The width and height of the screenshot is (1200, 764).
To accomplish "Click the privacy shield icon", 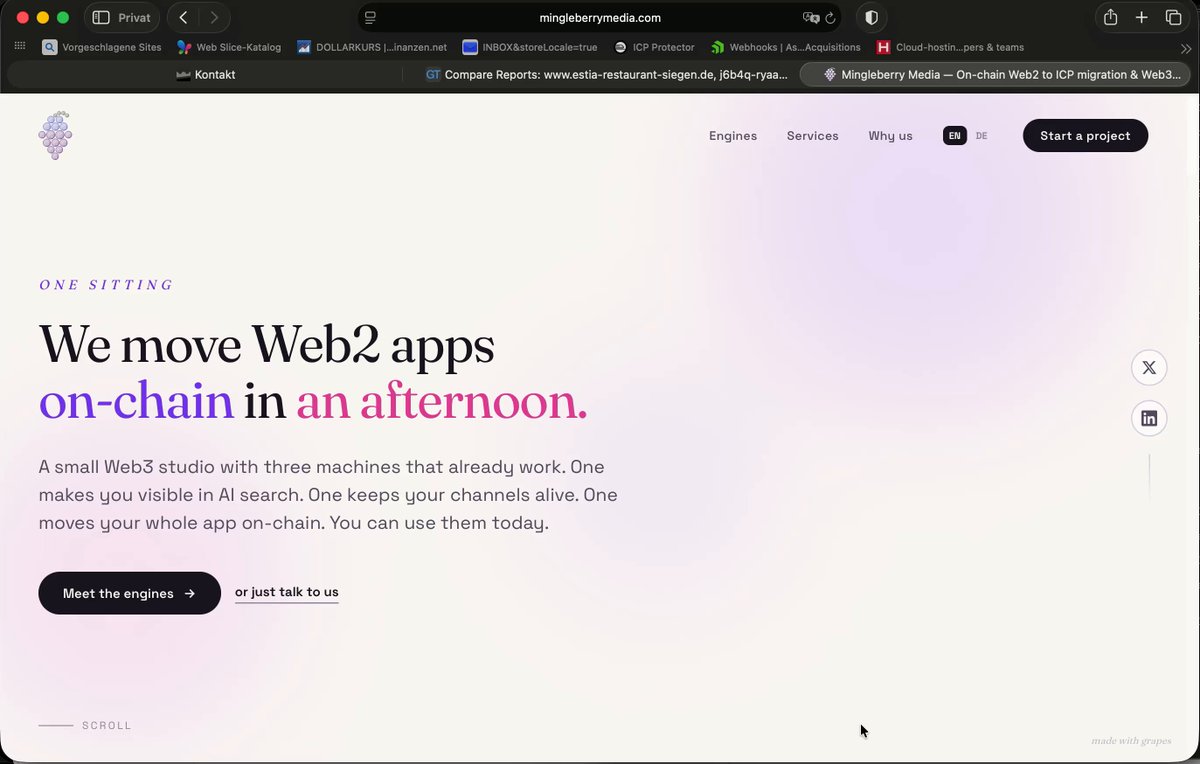I will pos(871,18).
